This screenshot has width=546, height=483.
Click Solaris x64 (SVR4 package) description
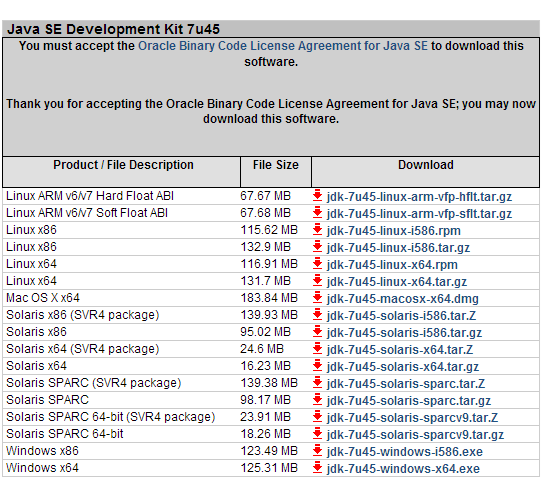(83, 349)
